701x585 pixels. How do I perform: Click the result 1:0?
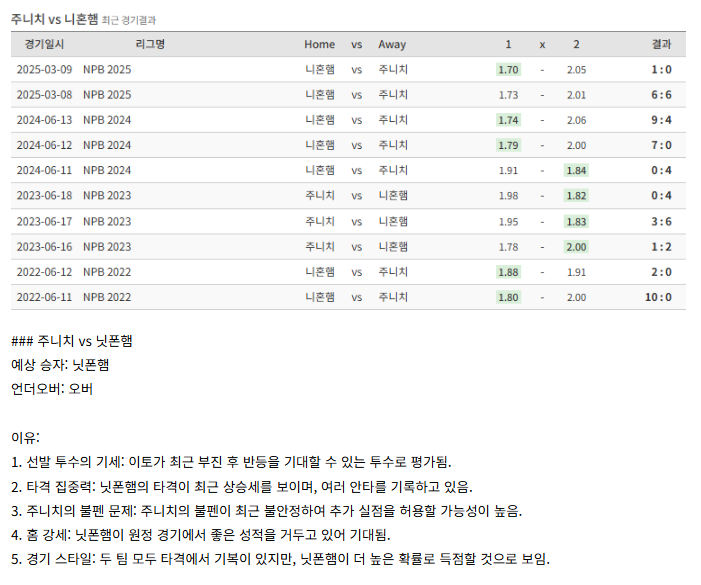coord(661,70)
